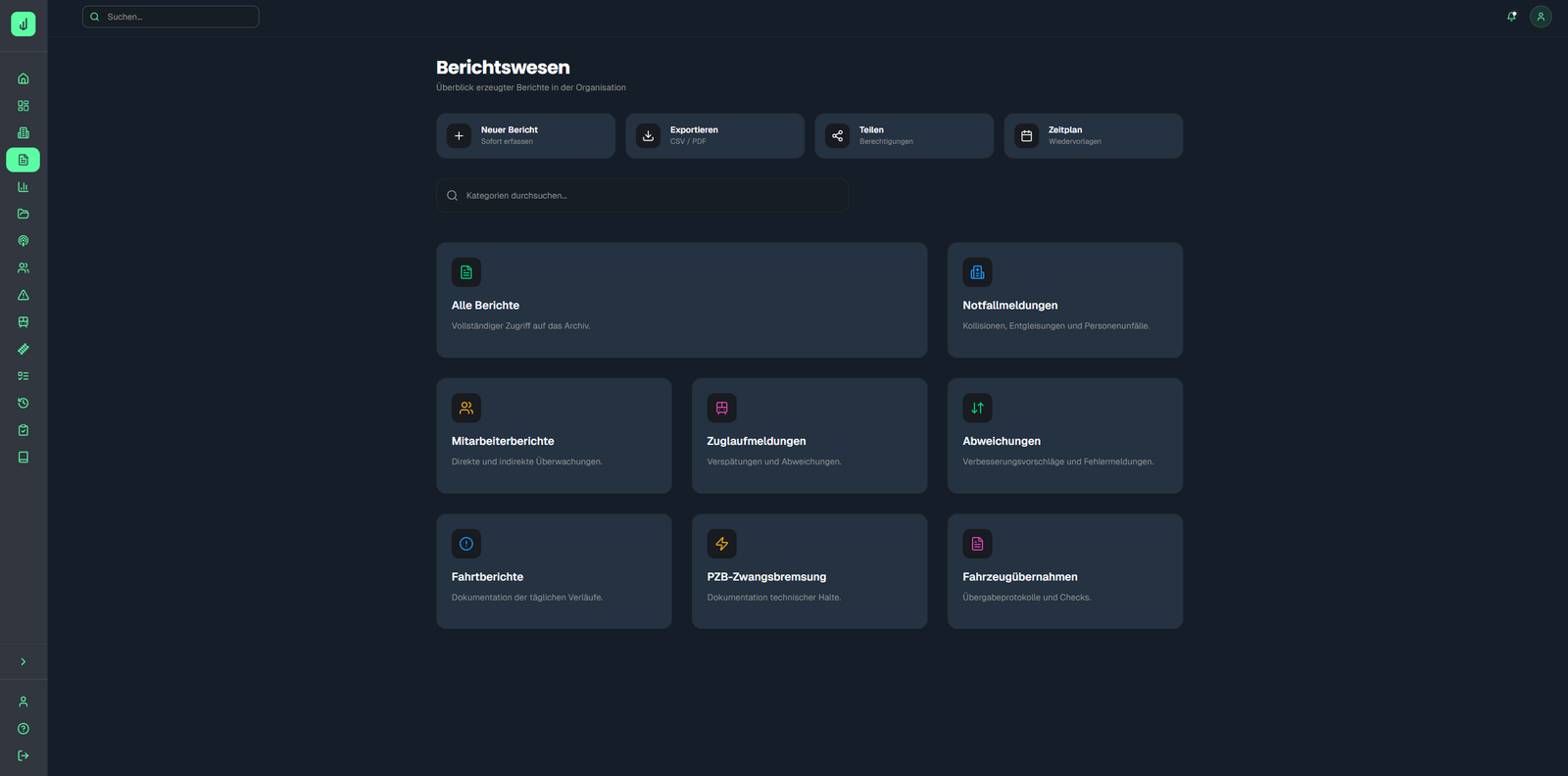
Task: Click the train icon in sidebar
Action: coord(24,322)
